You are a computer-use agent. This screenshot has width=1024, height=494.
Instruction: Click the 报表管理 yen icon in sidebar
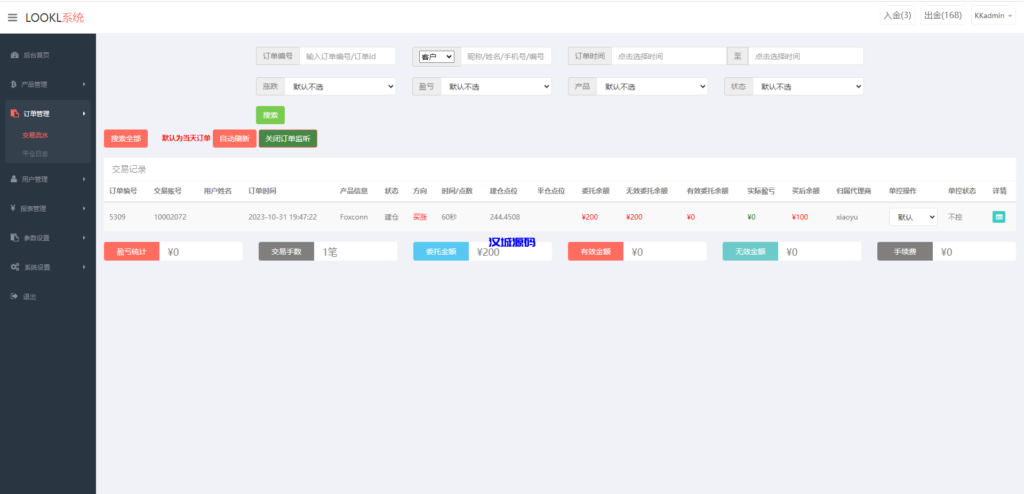[13, 208]
